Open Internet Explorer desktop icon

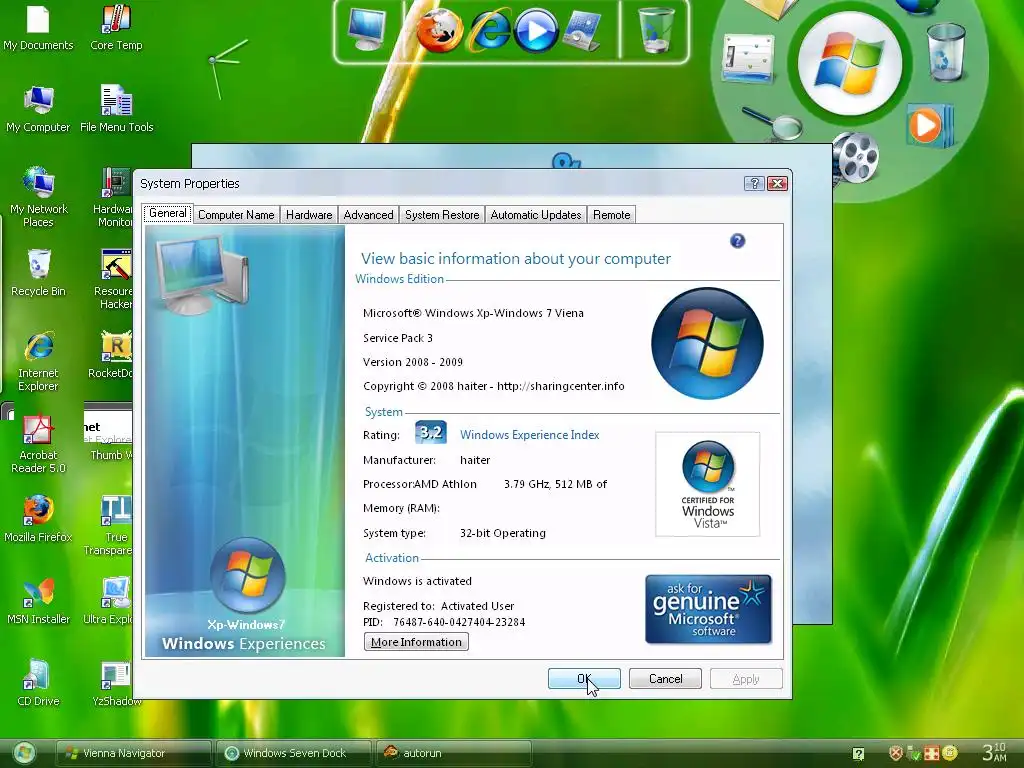click(39, 362)
